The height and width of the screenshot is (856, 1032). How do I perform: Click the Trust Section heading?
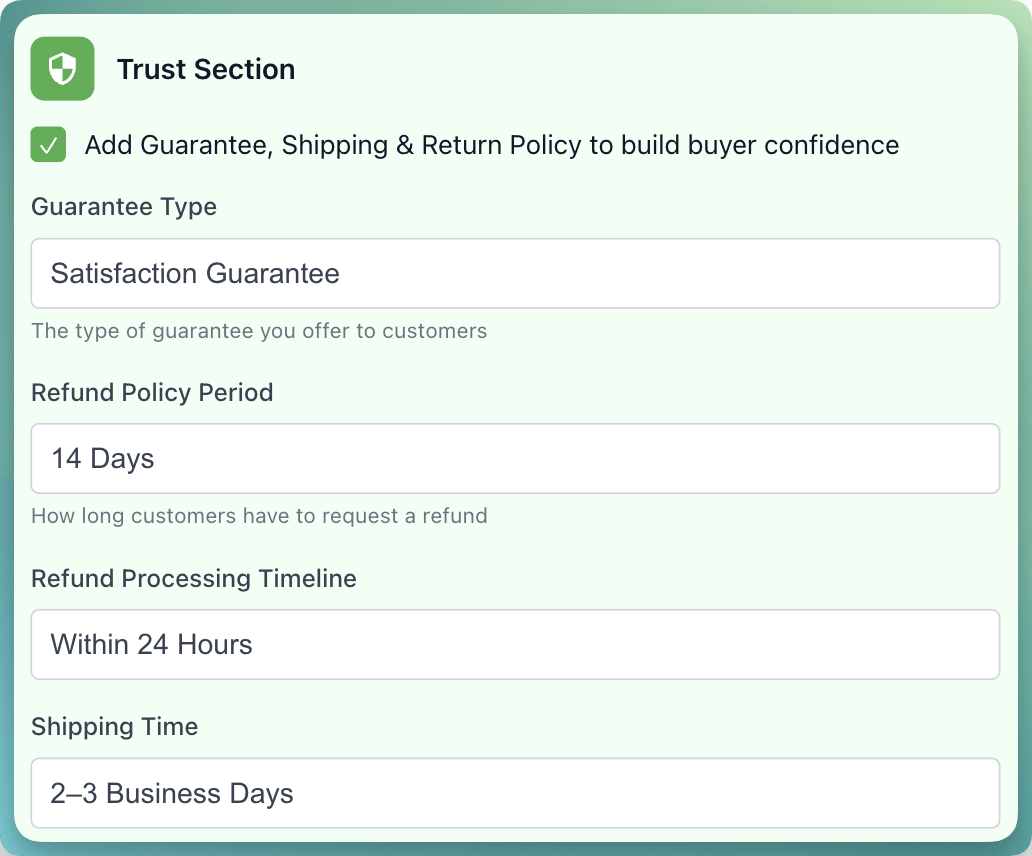coord(206,69)
